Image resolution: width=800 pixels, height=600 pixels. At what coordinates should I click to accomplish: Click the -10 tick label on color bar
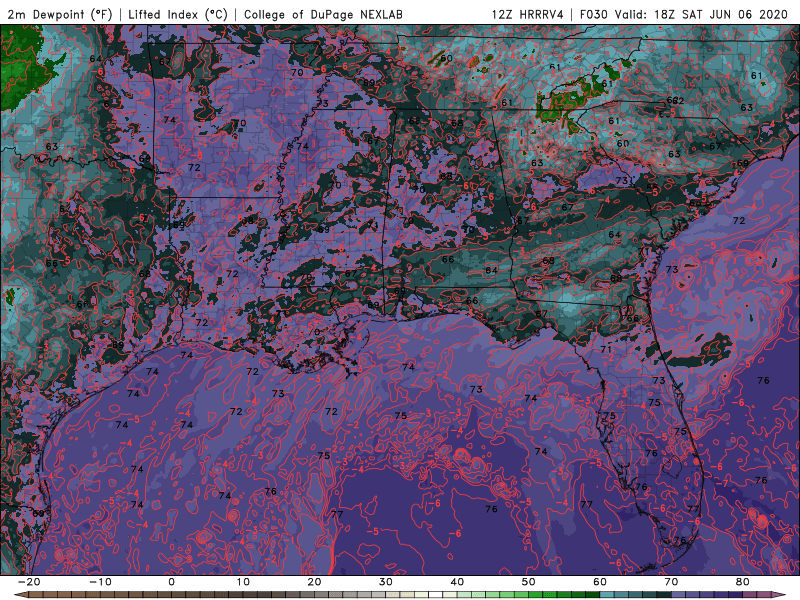[100, 582]
